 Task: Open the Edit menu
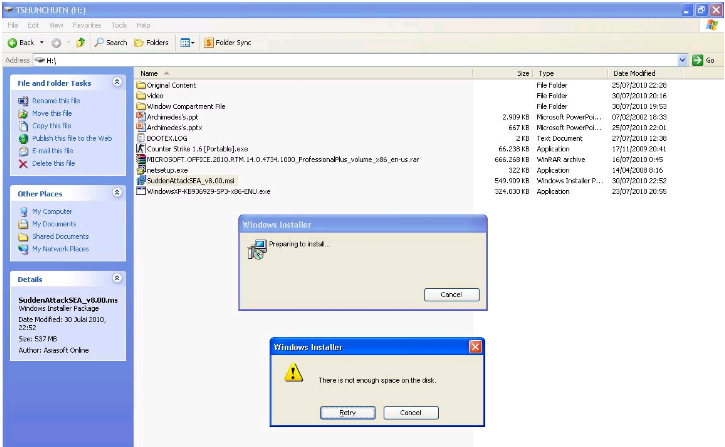33,25
